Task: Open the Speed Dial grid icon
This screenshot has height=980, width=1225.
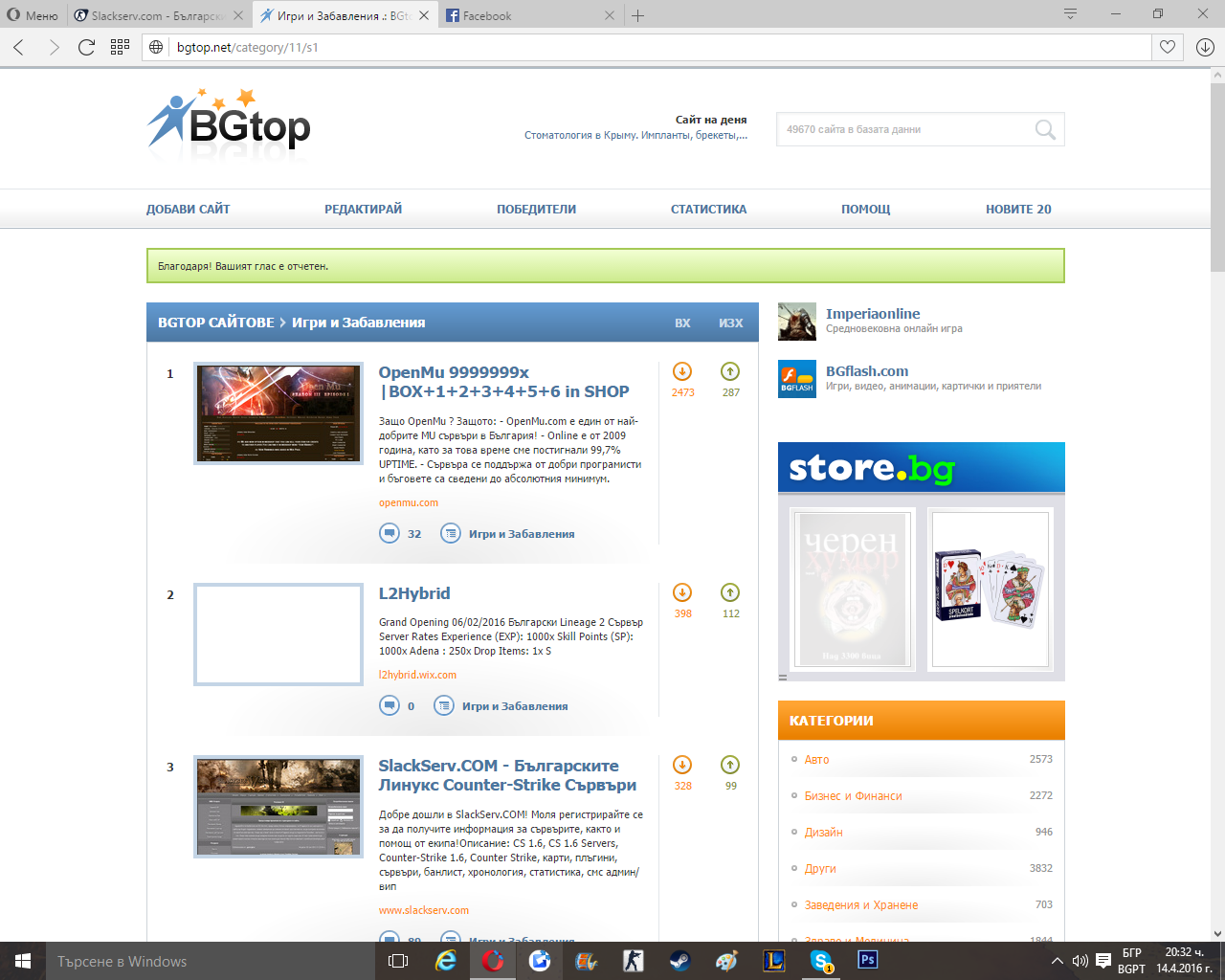Action: point(120,47)
